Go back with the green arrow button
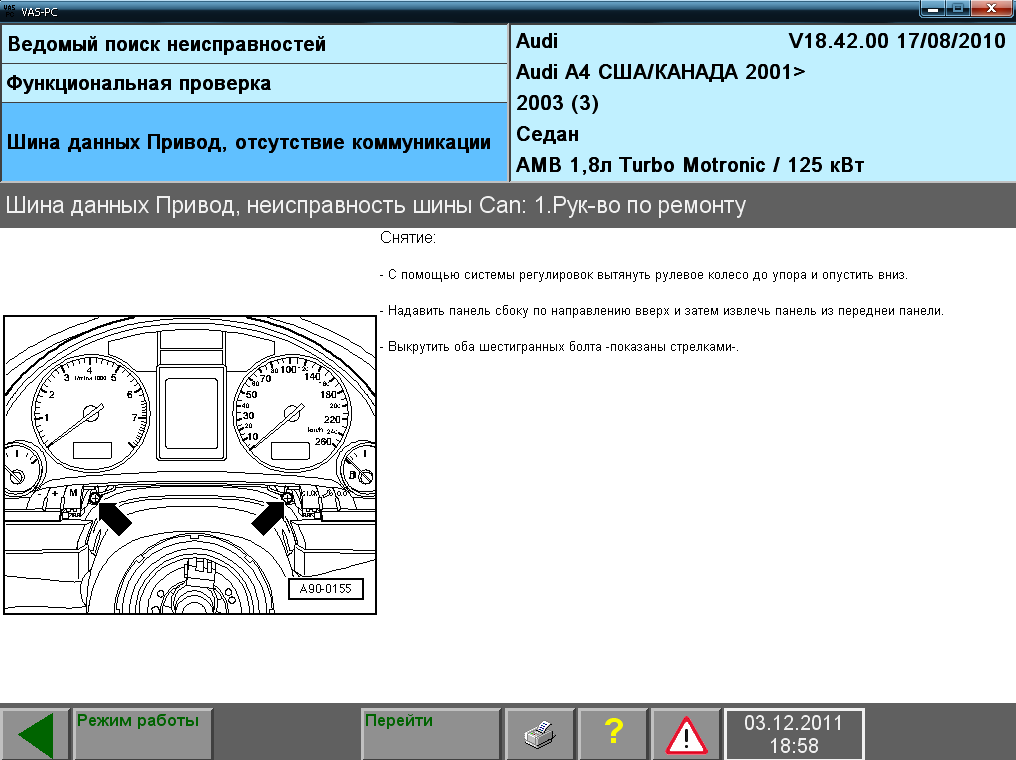Viewport: 1016px width, 760px height. pyautogui.click(x=35, y=735)
